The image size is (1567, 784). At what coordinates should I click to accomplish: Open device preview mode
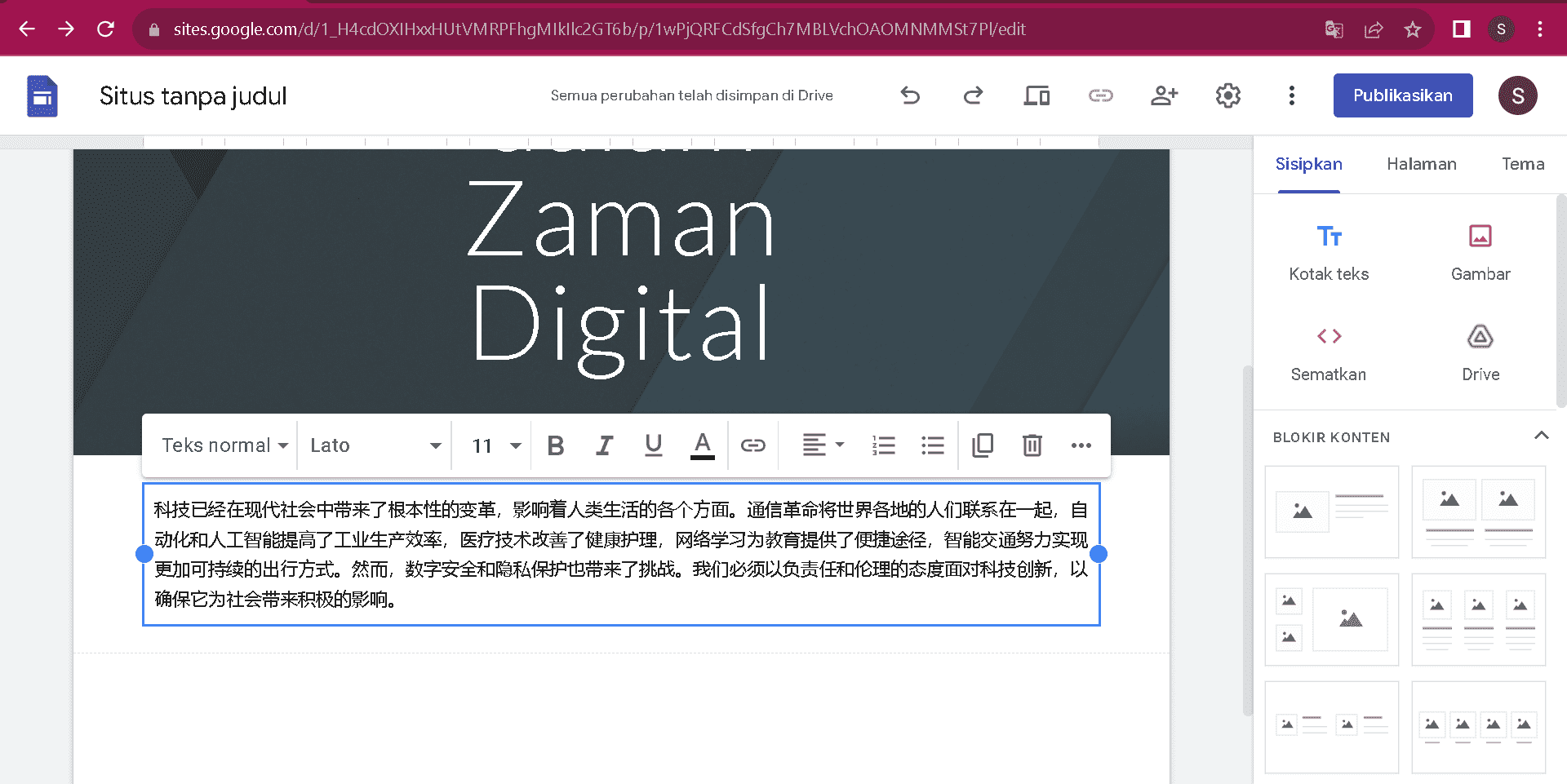coord(1037,96)
